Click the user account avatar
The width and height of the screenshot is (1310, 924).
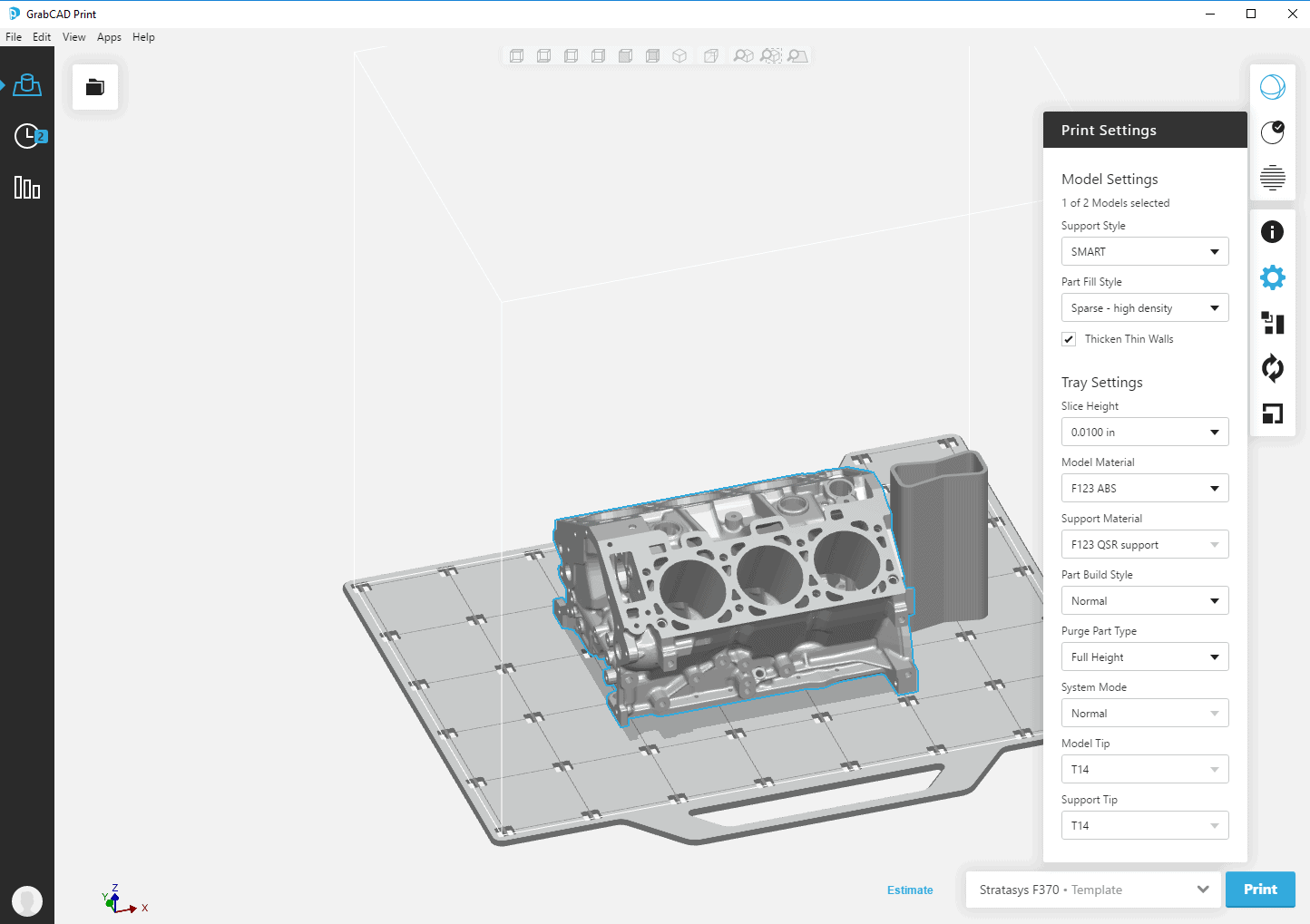[27, 900]
